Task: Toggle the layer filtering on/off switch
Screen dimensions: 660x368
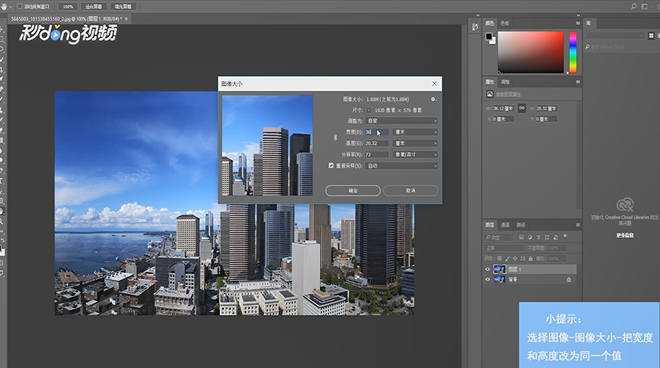Action: pos(565,236)
